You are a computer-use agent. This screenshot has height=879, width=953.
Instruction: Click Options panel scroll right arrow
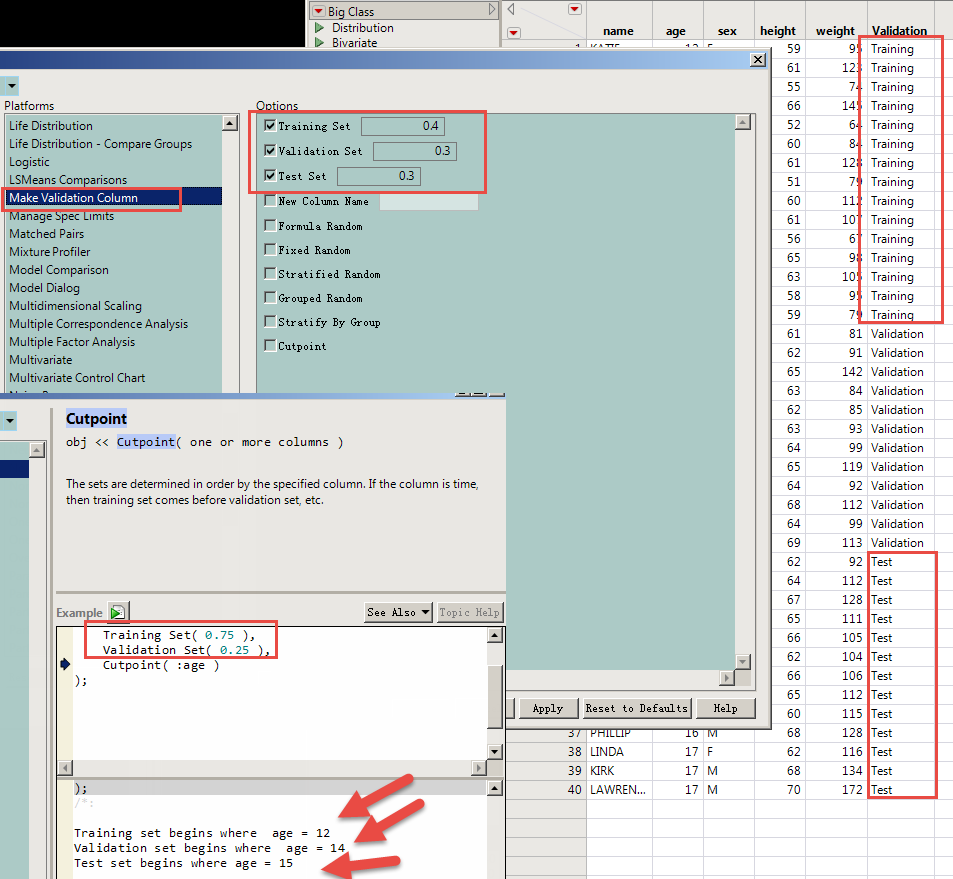tap(727, 677)
